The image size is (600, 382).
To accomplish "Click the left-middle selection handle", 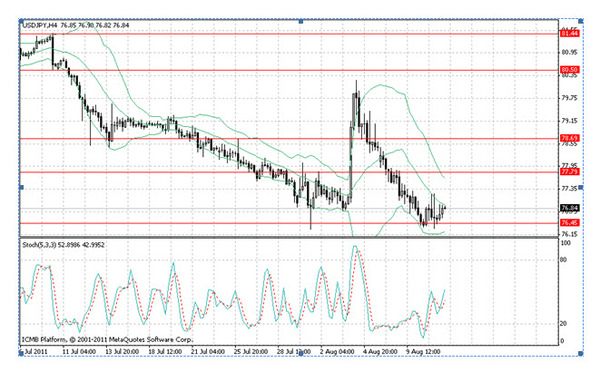I will click(x=21, y=187).
